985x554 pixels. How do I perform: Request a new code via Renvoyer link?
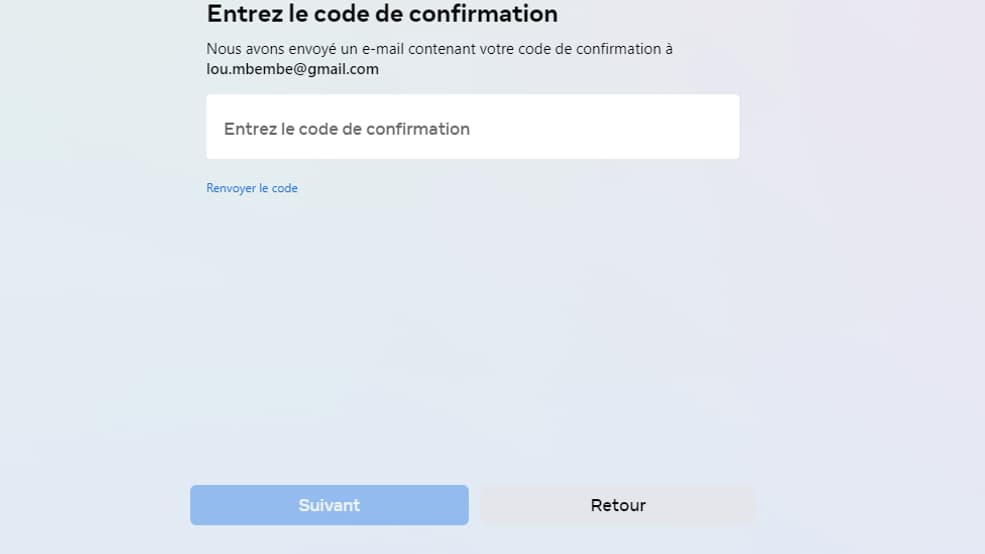[x=252, y=188]
